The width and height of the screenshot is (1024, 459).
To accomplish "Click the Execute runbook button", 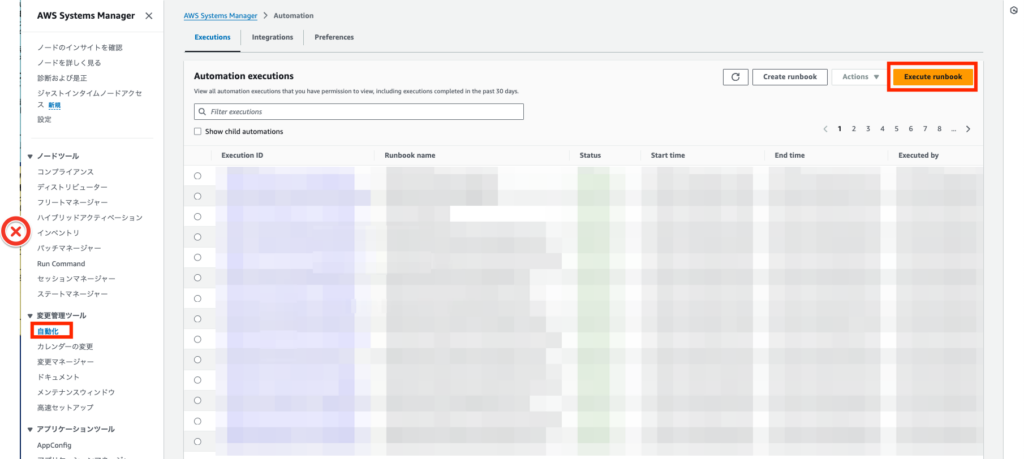I will click(x=933, y=77).
